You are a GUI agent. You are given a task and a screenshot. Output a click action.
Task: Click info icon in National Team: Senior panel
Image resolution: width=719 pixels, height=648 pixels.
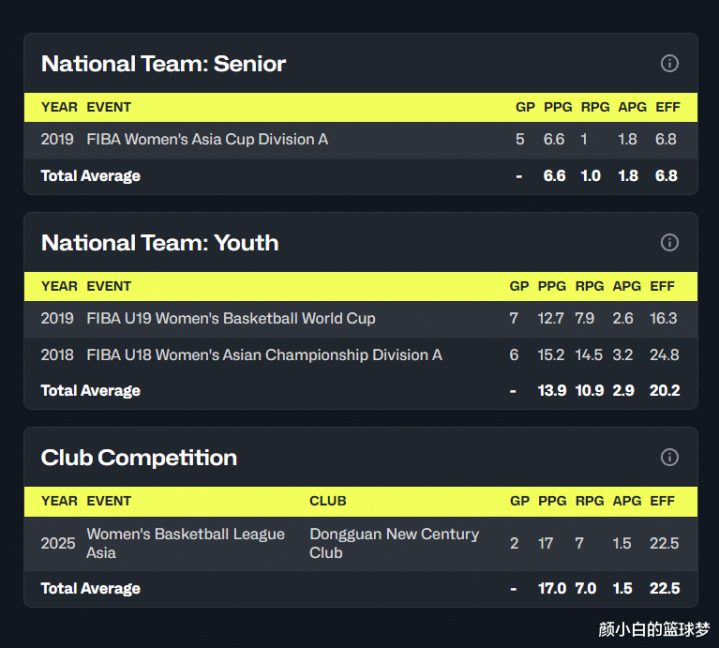[670, 64]
